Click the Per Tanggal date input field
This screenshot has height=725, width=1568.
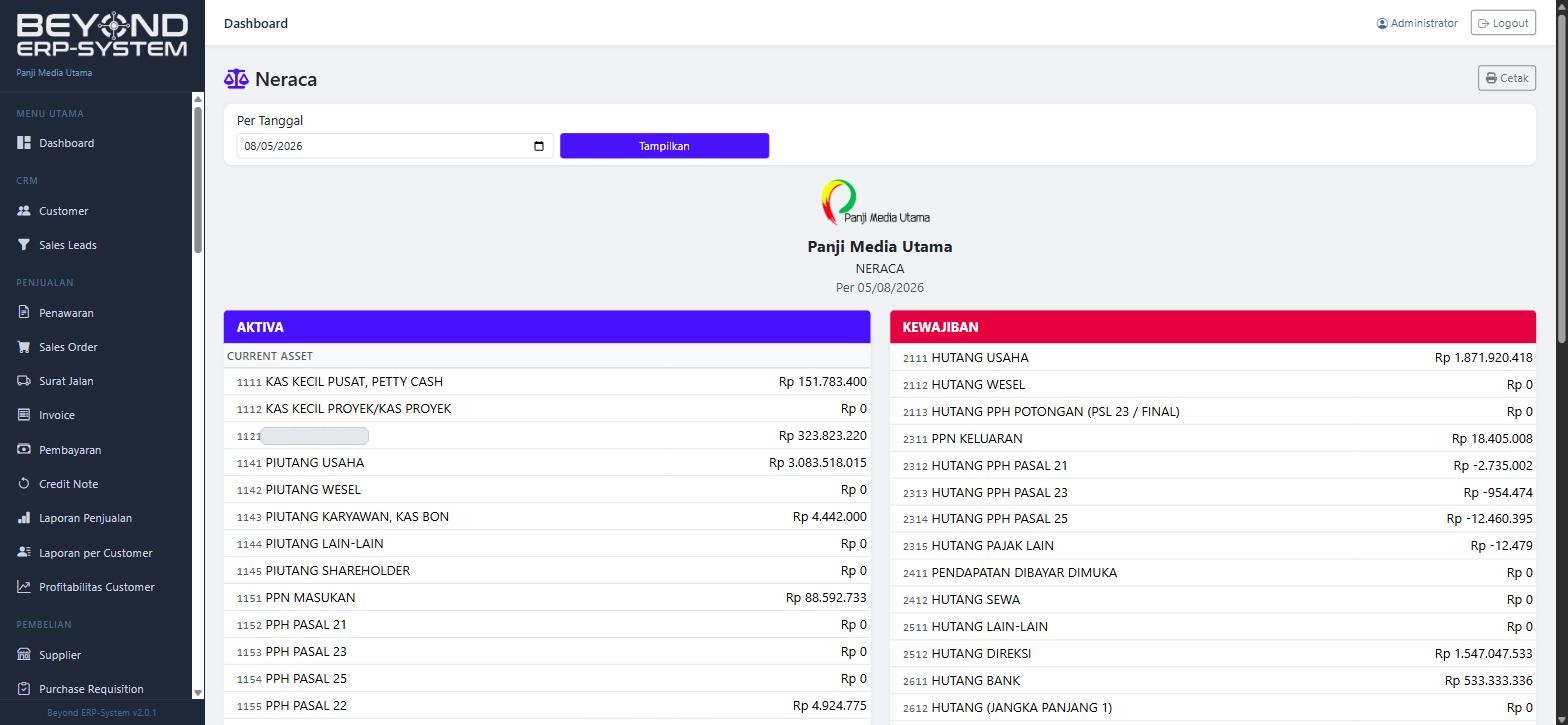[394, 146]
